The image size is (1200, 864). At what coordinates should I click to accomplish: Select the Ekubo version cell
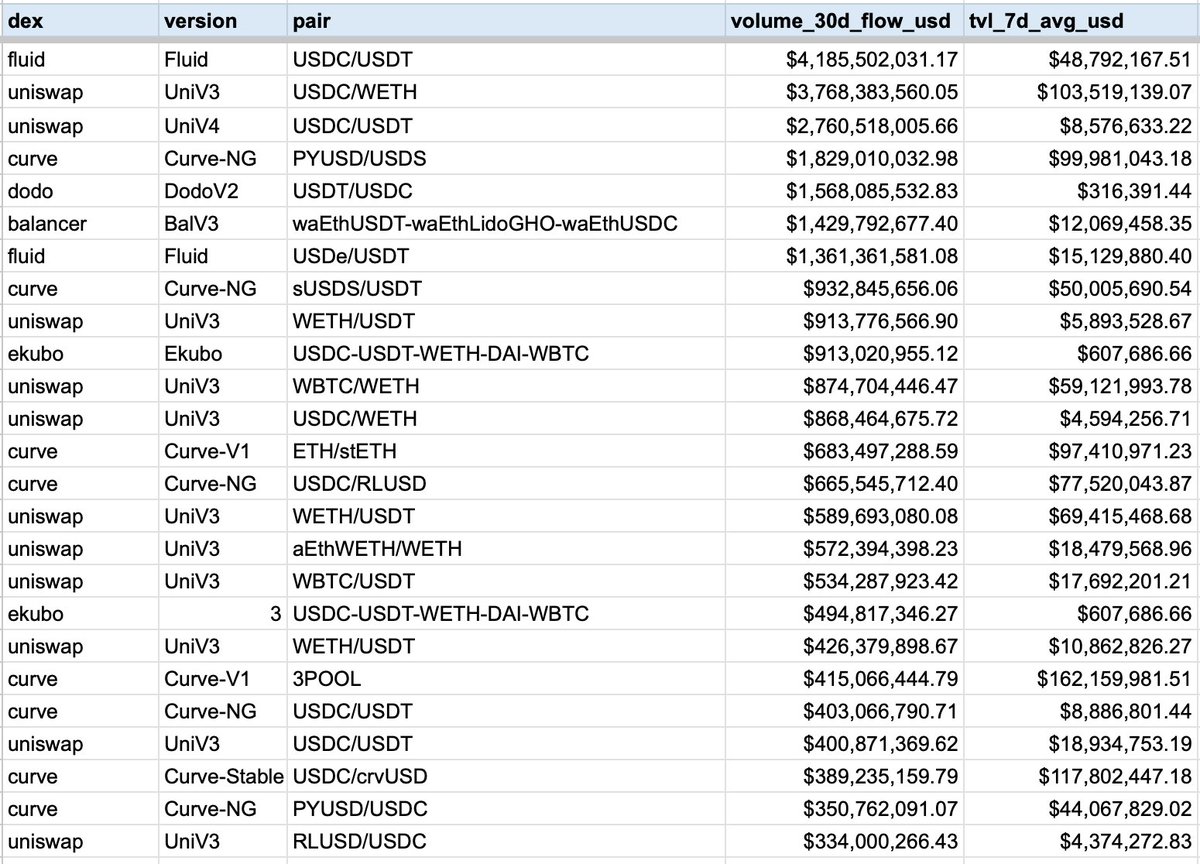[x=223, y=353]
